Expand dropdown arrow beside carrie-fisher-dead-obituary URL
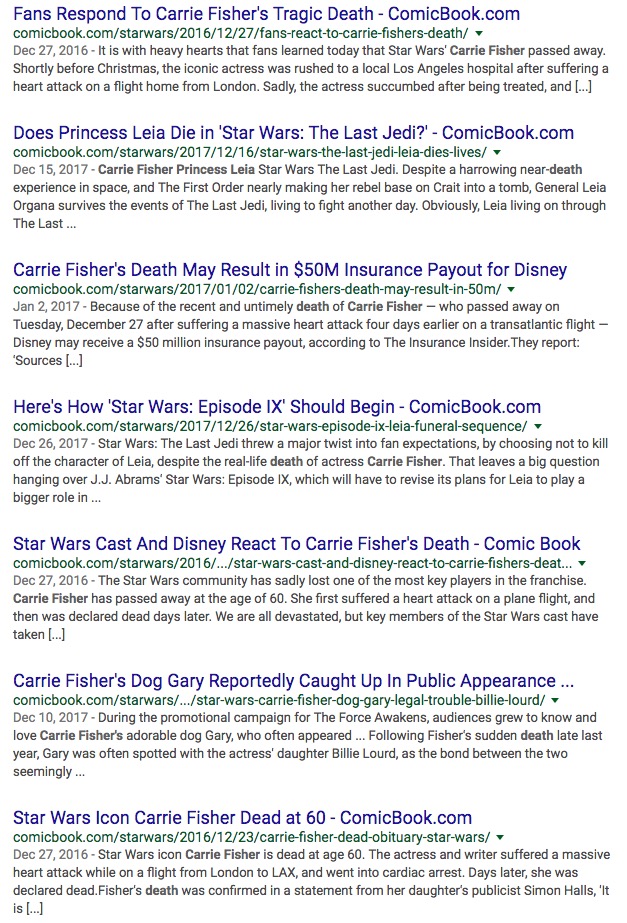 tap(500, 838)
